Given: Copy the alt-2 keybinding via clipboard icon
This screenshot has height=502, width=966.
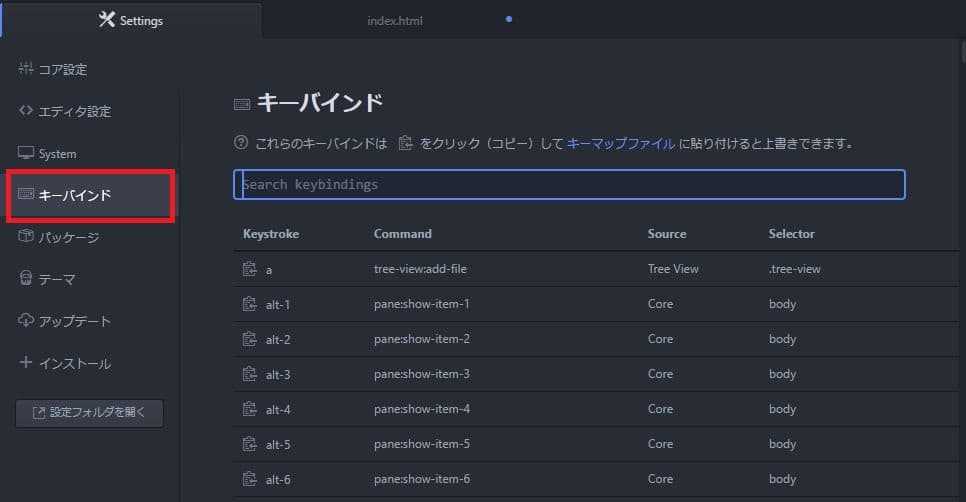Looking at the screenshot, I should [x=250, y=339].
